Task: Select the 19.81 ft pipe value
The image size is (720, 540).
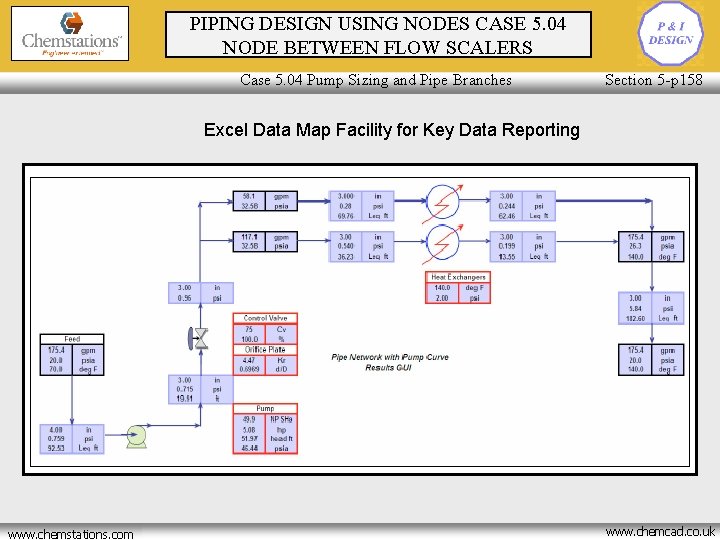Action: 185,399
